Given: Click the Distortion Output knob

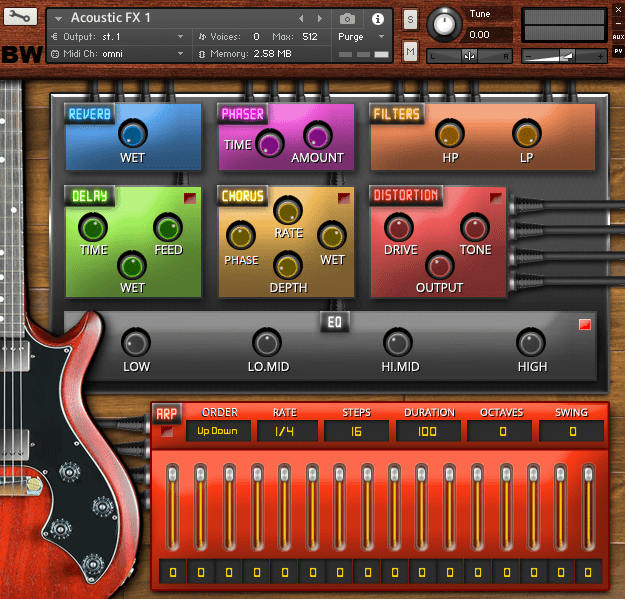Looking at the screenshot, I should (x=440, y=265).
